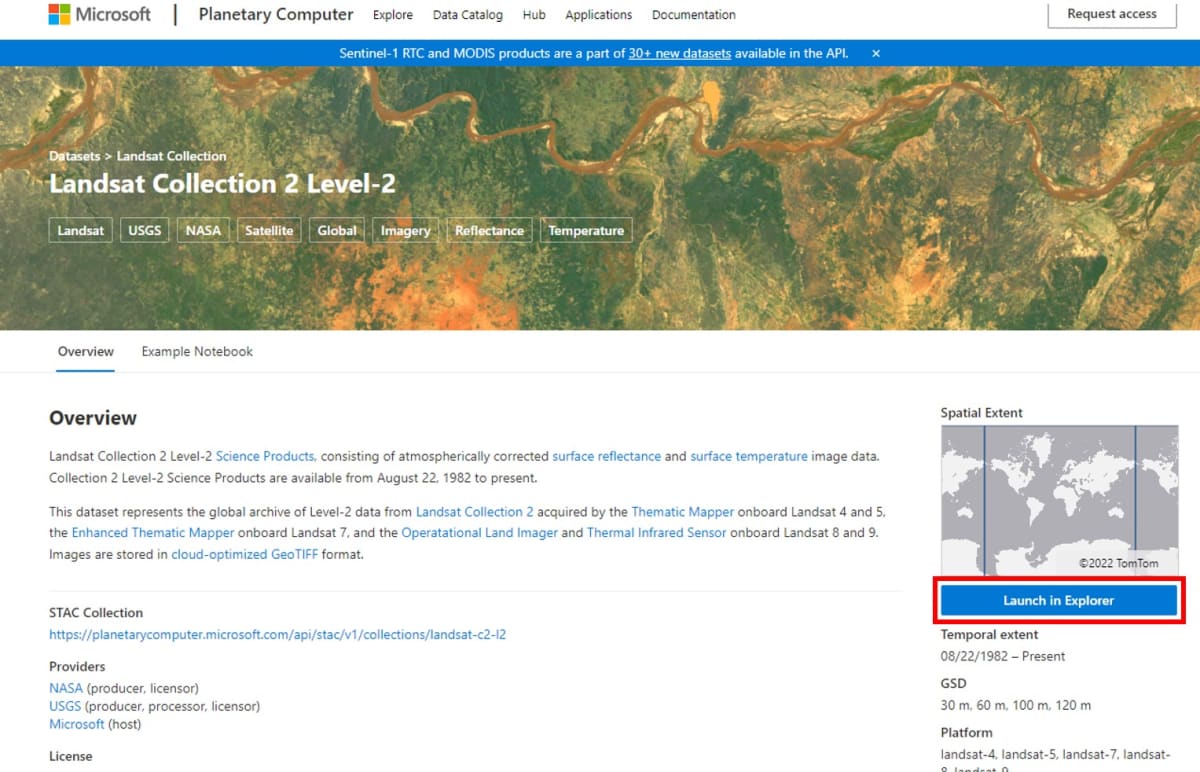Screen dimensions: 1200x772
Task: Open the Science Products link
Action: click(266, 456)
